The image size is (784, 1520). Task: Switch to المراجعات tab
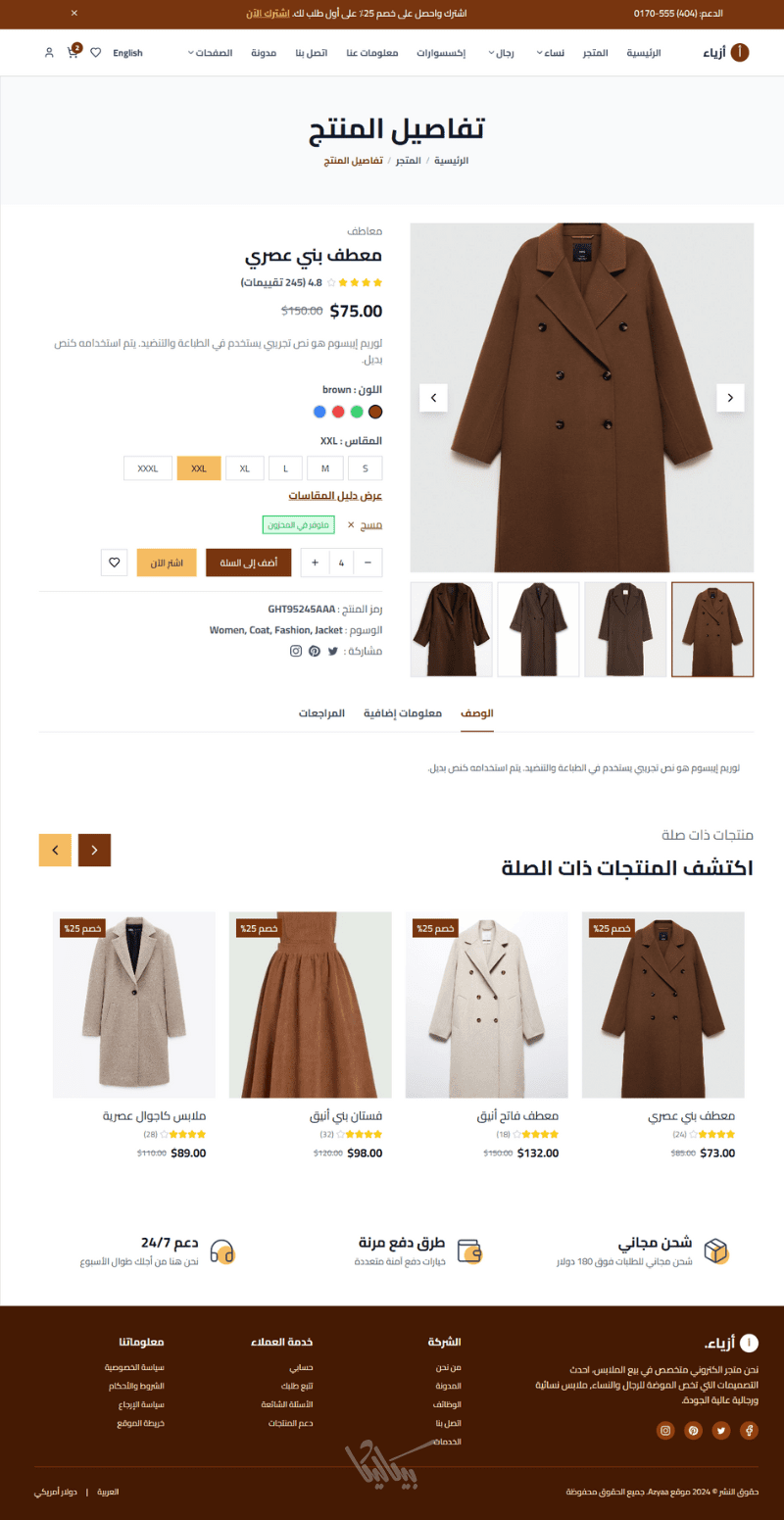(x=321, y=713)
